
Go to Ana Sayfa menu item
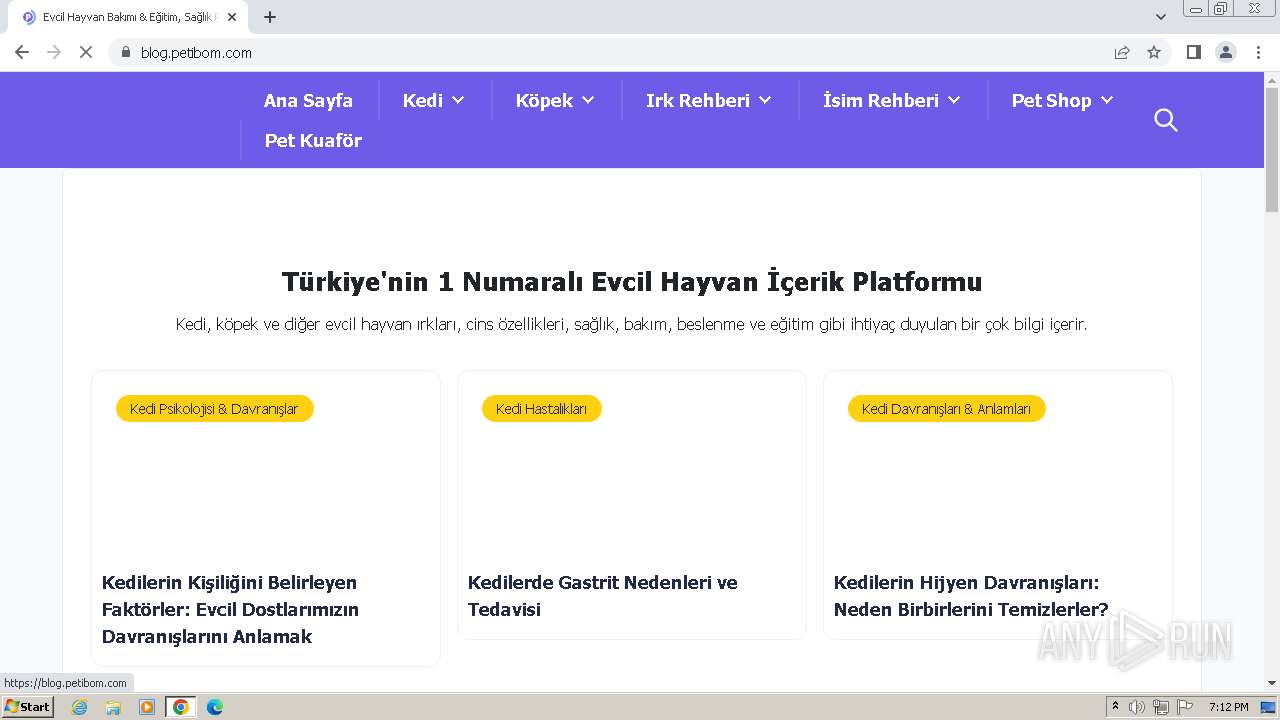[x=308, y=100]
